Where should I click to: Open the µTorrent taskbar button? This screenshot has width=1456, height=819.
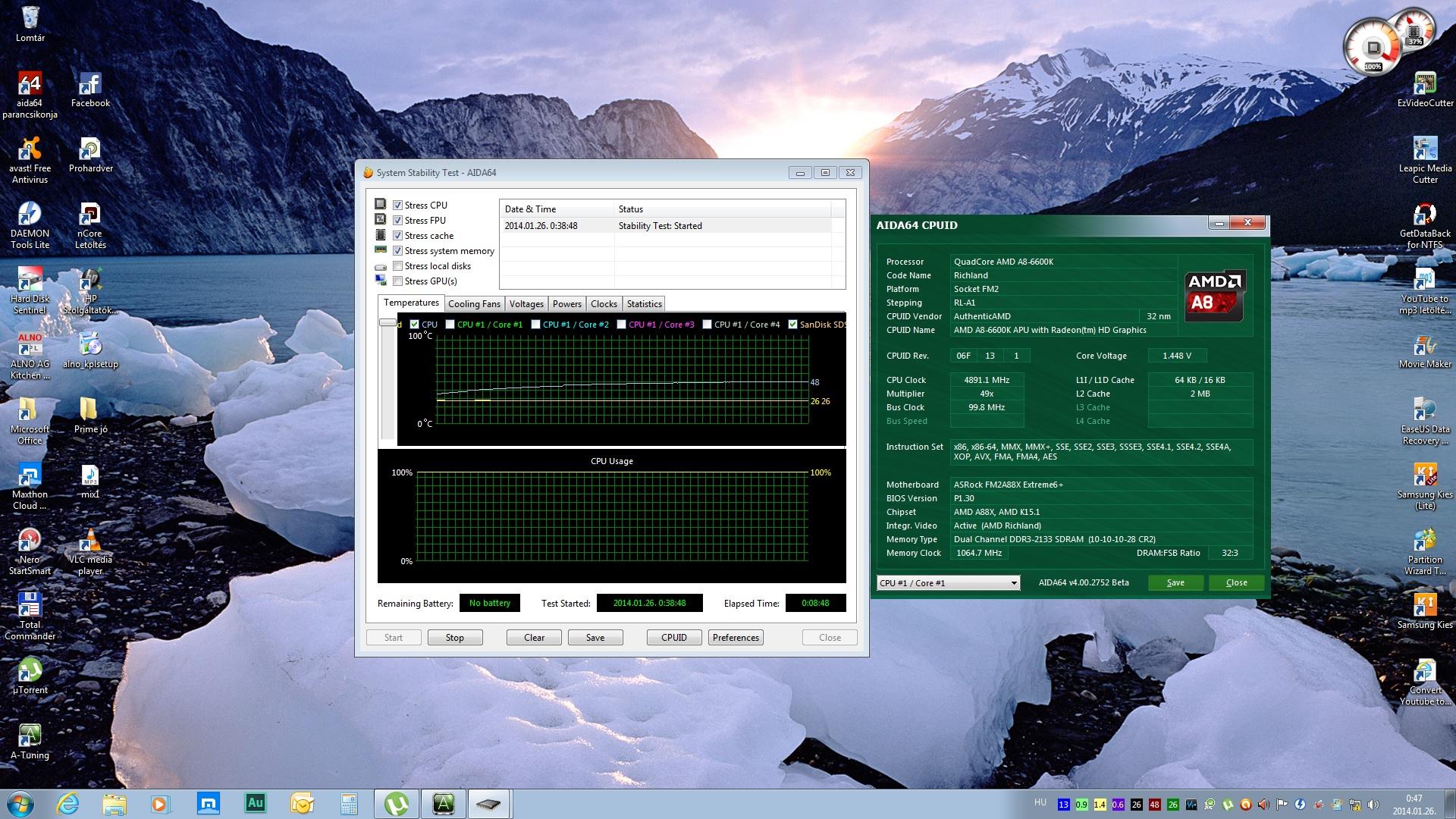pos(395,803)
